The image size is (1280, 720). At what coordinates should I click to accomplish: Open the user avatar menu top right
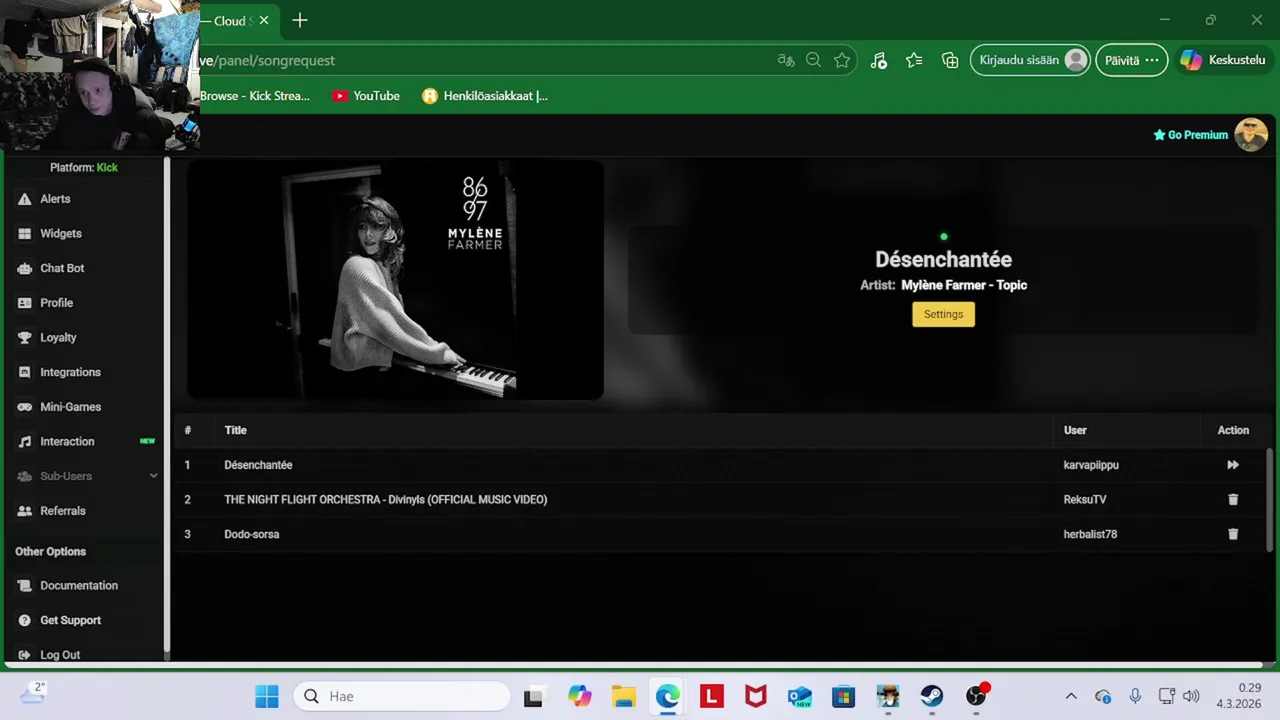(x=1251, y=135)
